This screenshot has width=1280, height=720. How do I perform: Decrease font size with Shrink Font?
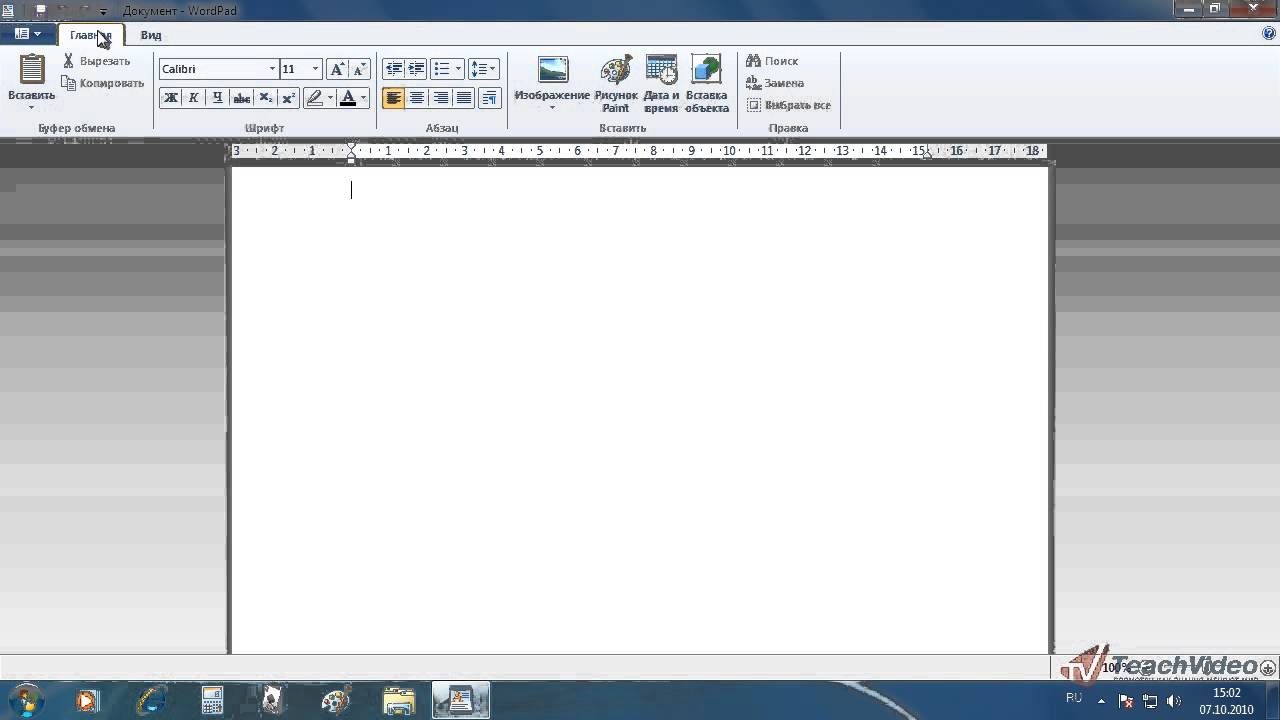tap(360, 69)
